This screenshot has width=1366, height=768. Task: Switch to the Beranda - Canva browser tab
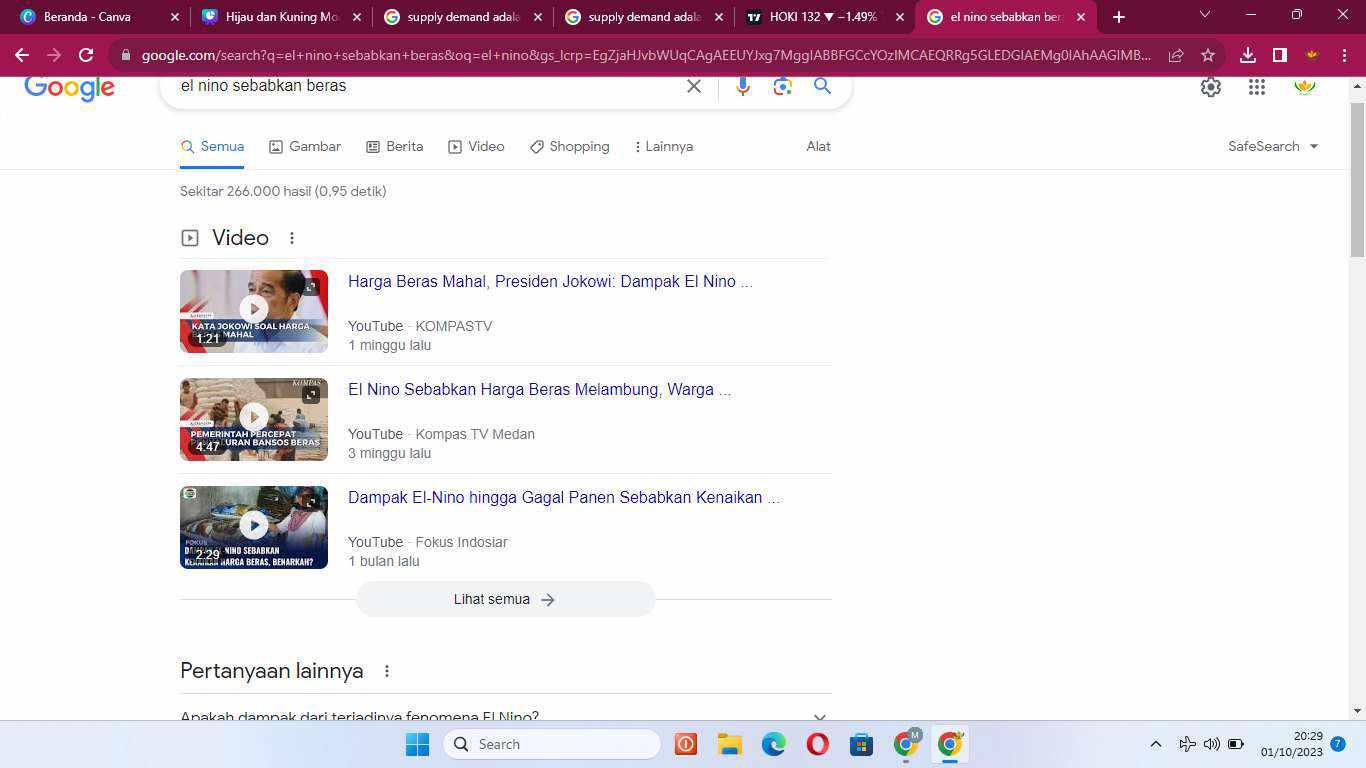point(96,17)
